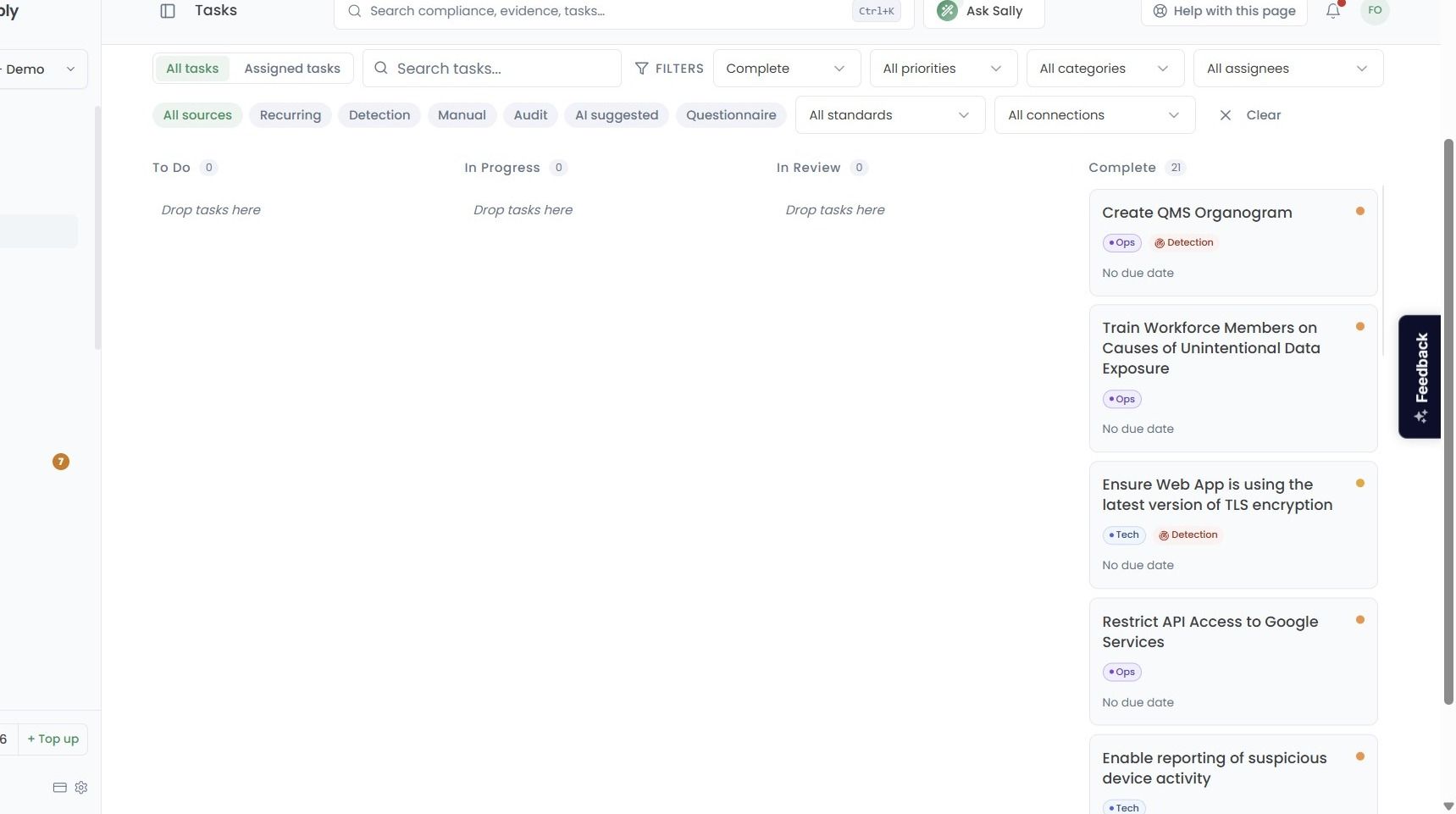1456x814 pixels.
Task: Open the All categories dropdown
Action: click(x=1105, y=69)
